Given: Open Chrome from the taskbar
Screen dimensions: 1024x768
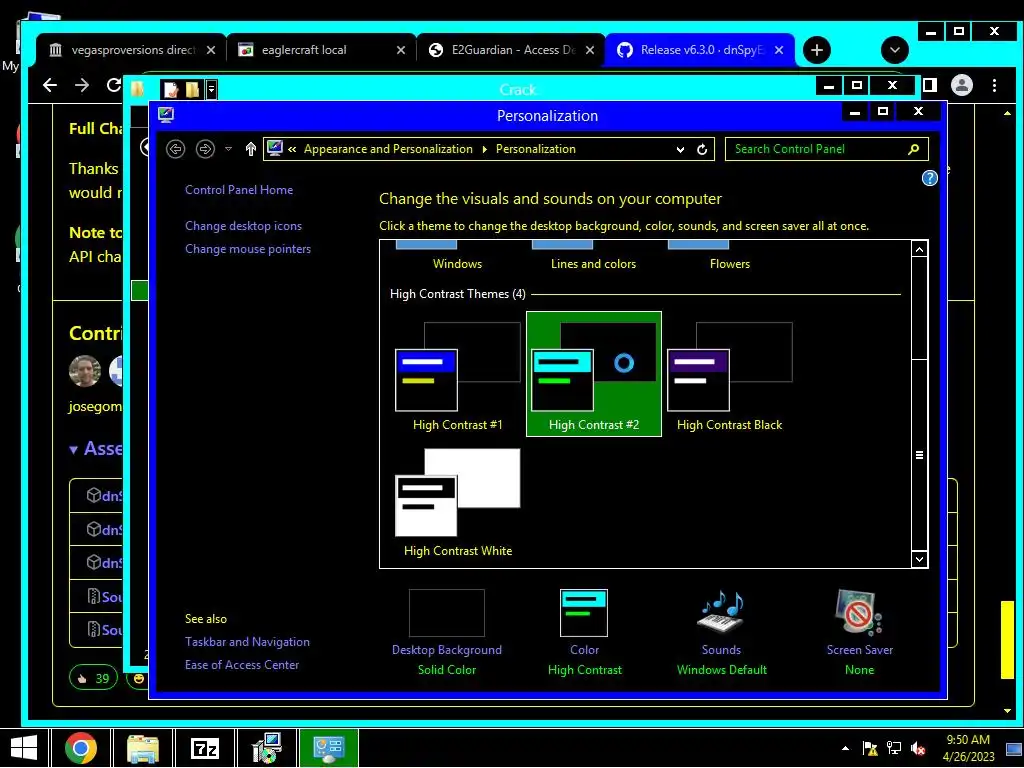Looking at the screenshot, I should tap(81, 748).
